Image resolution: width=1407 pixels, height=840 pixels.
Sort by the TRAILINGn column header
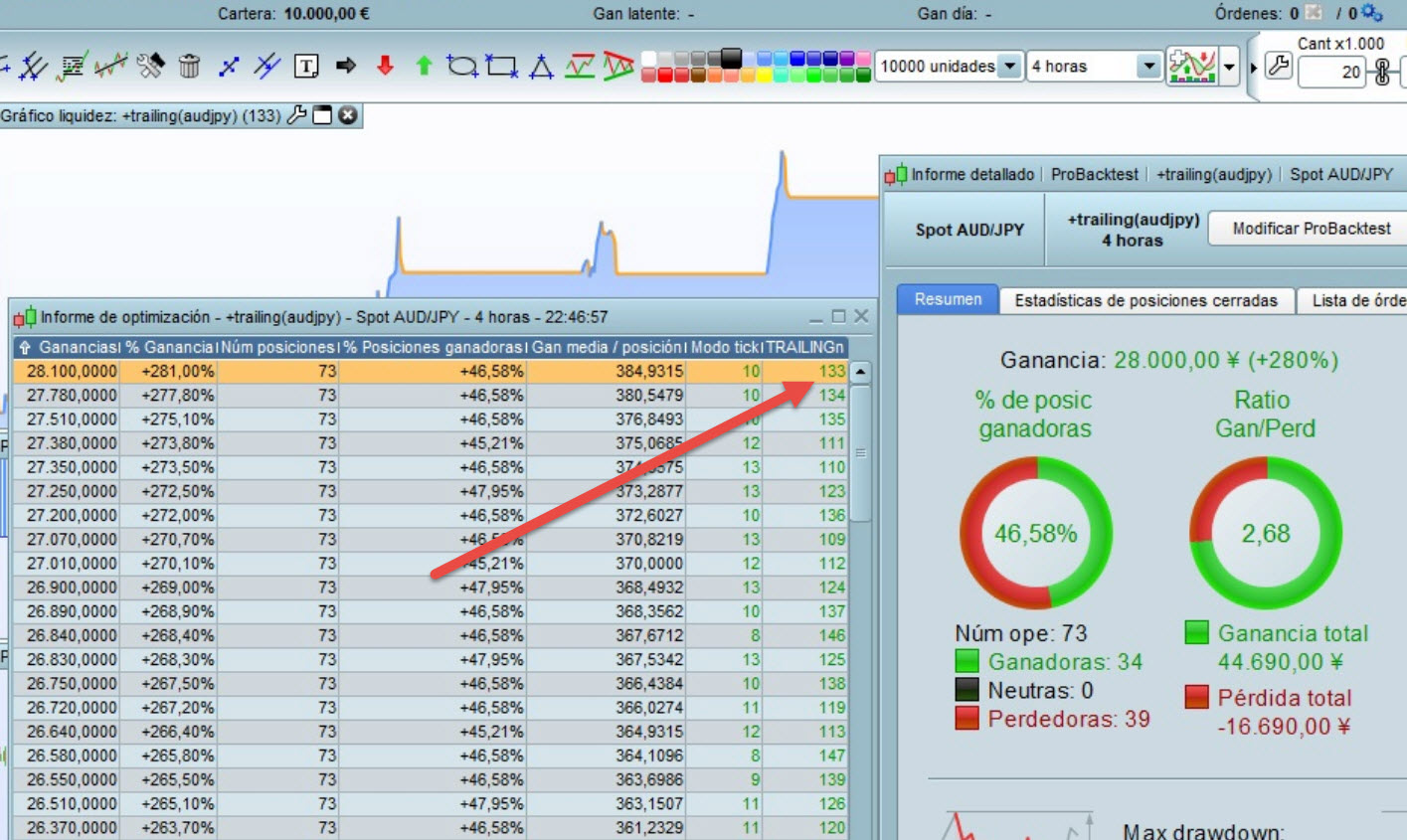click(x=804, y=347)
